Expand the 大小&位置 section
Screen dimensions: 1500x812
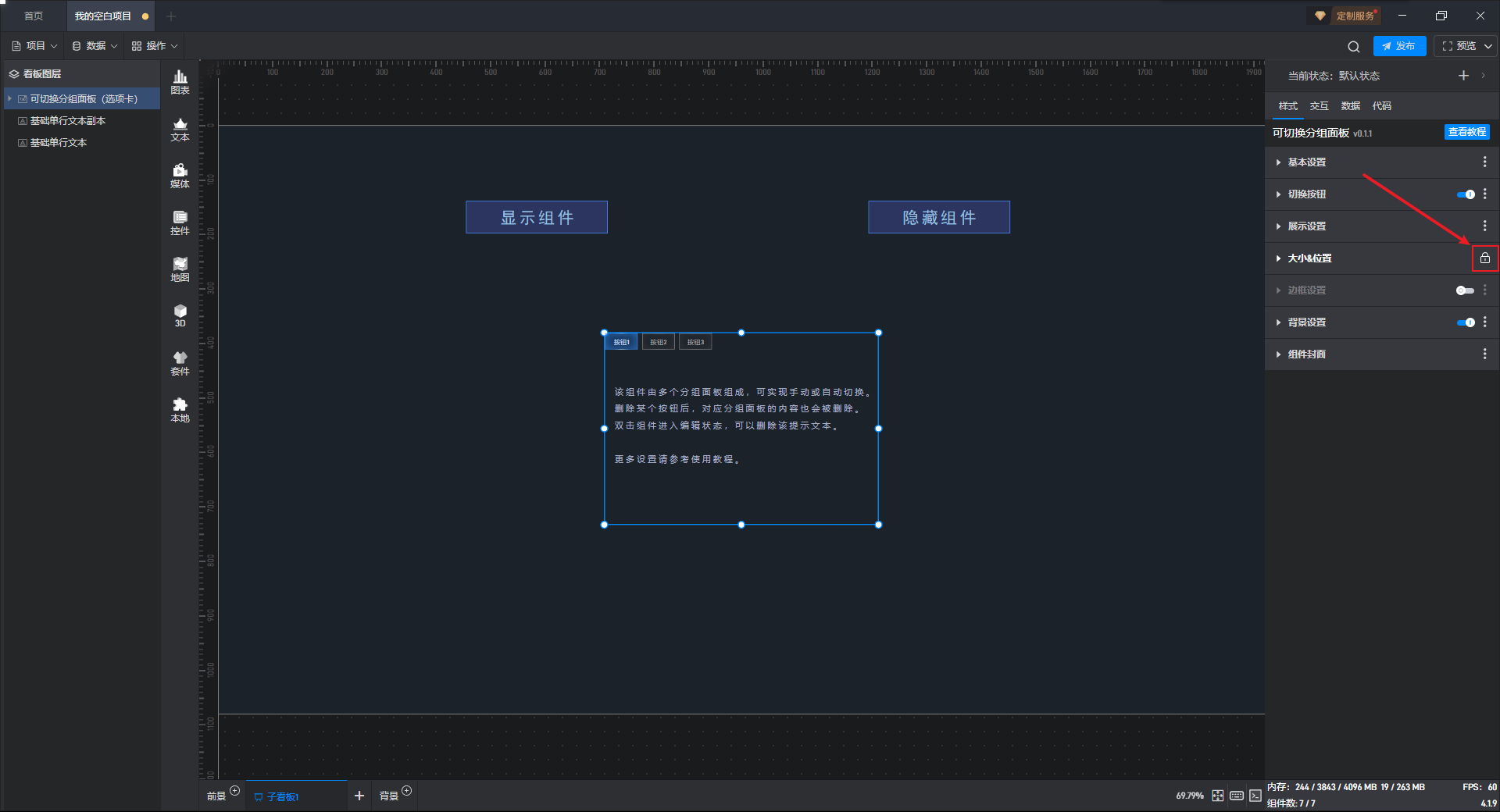pos(1278,258)
